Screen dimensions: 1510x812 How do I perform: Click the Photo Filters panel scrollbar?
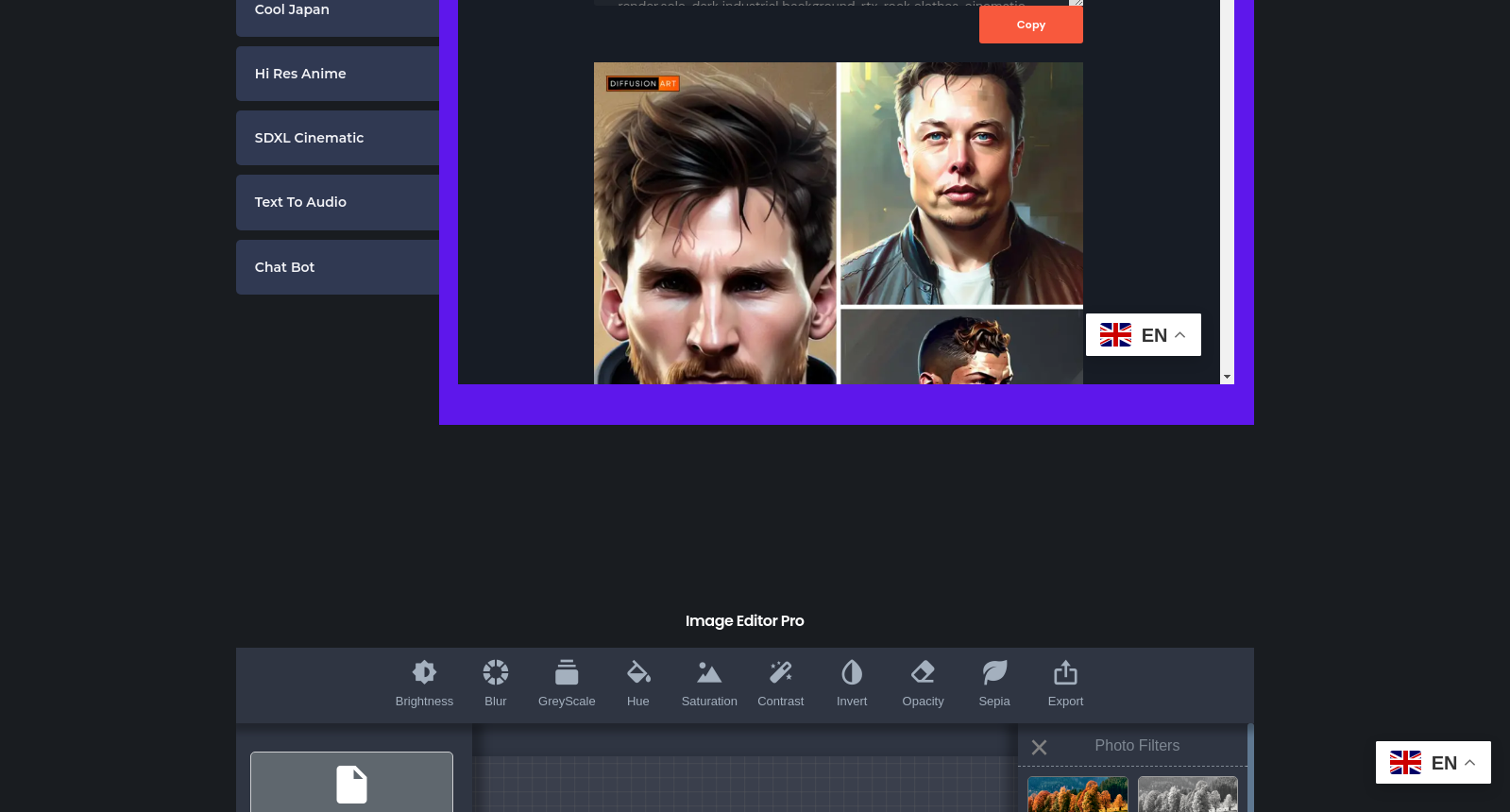pyautogui.click(x=1250, y=768)
